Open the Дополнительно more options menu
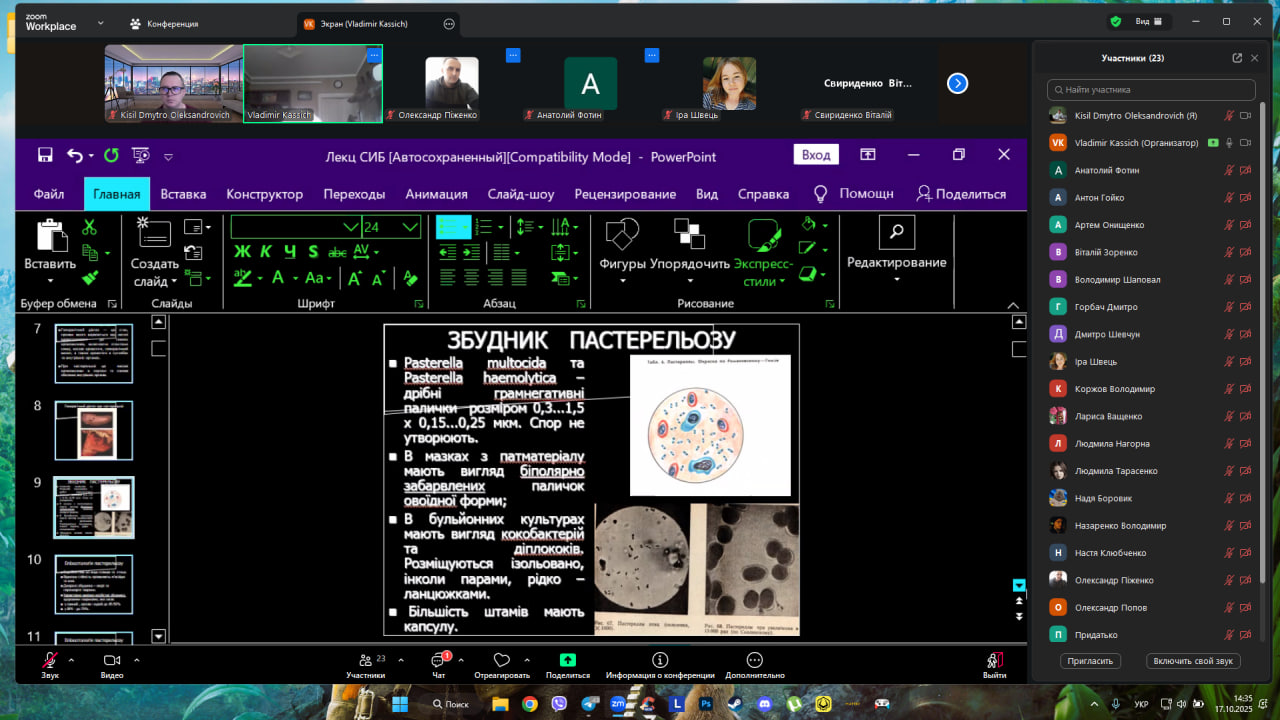This screenshot has width=1280, height=720. (x=754, y=660)
